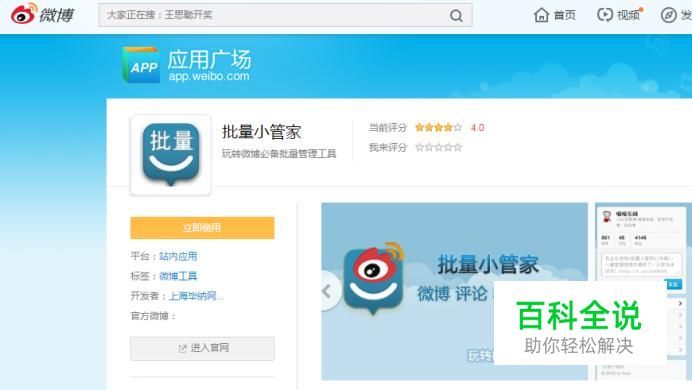The image size is (692, 390).
Task: Click the search magnifier icon
Action: tap(456, 16)
